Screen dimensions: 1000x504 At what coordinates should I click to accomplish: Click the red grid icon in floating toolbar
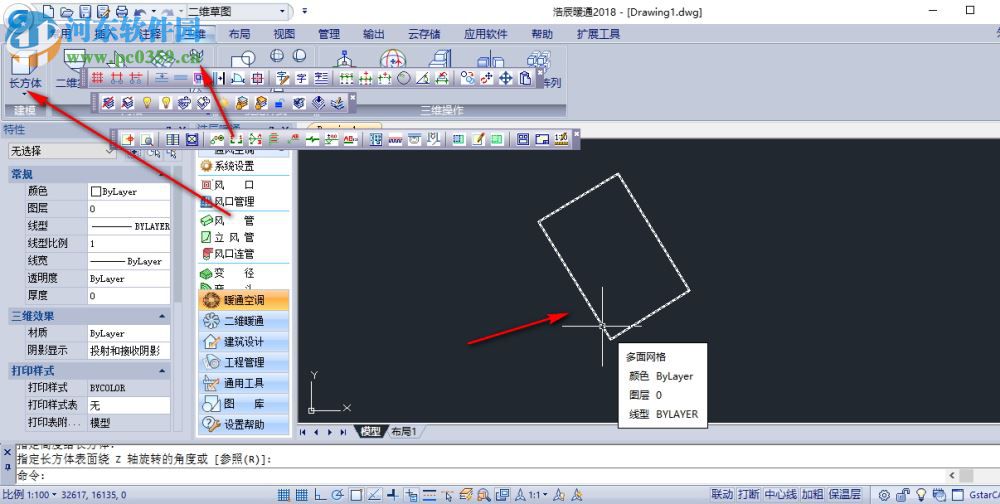tap(97, 78)
